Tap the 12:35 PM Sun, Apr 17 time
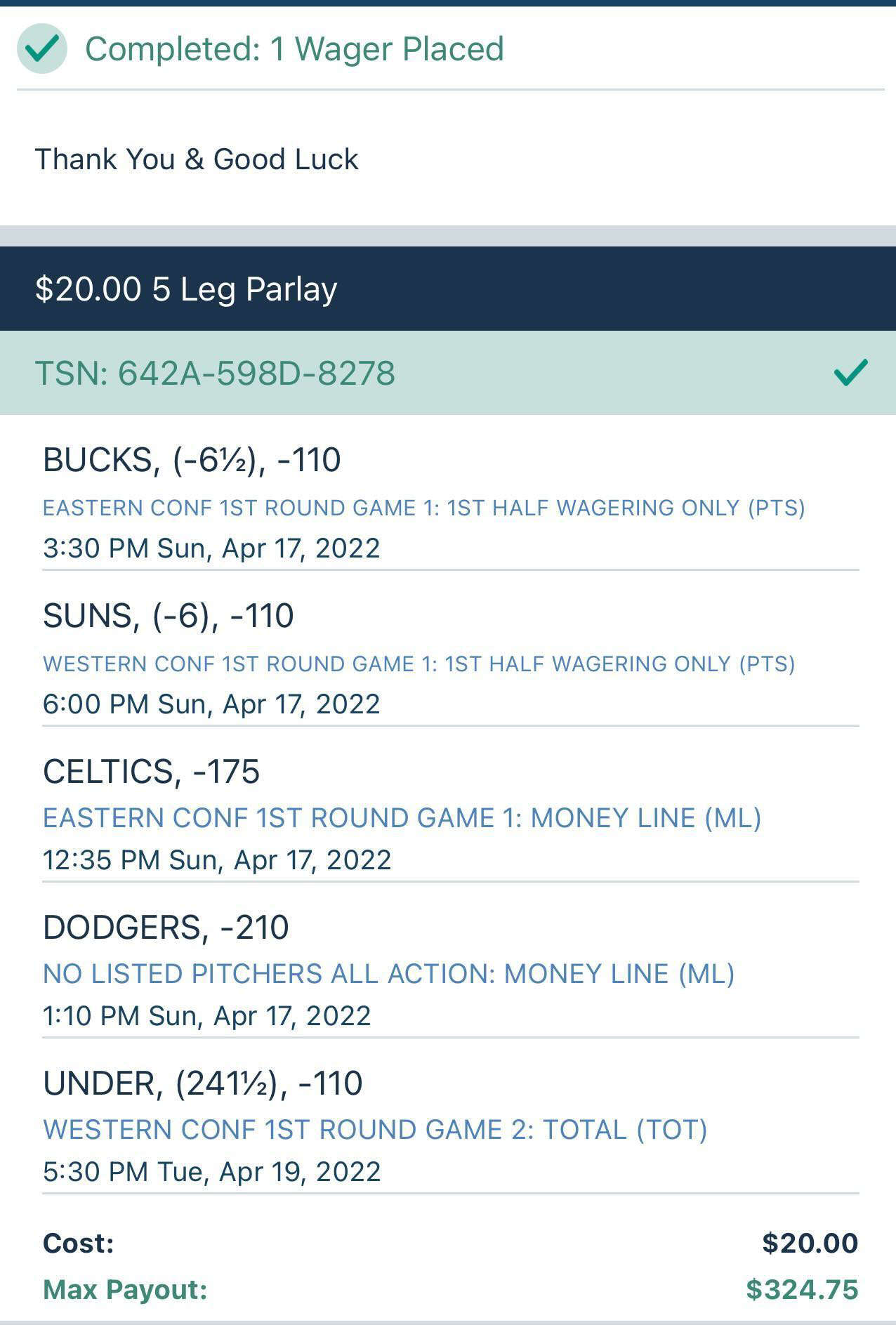Image resolution: width=896 pixels, height=1325 pixels. click(217, 859)
